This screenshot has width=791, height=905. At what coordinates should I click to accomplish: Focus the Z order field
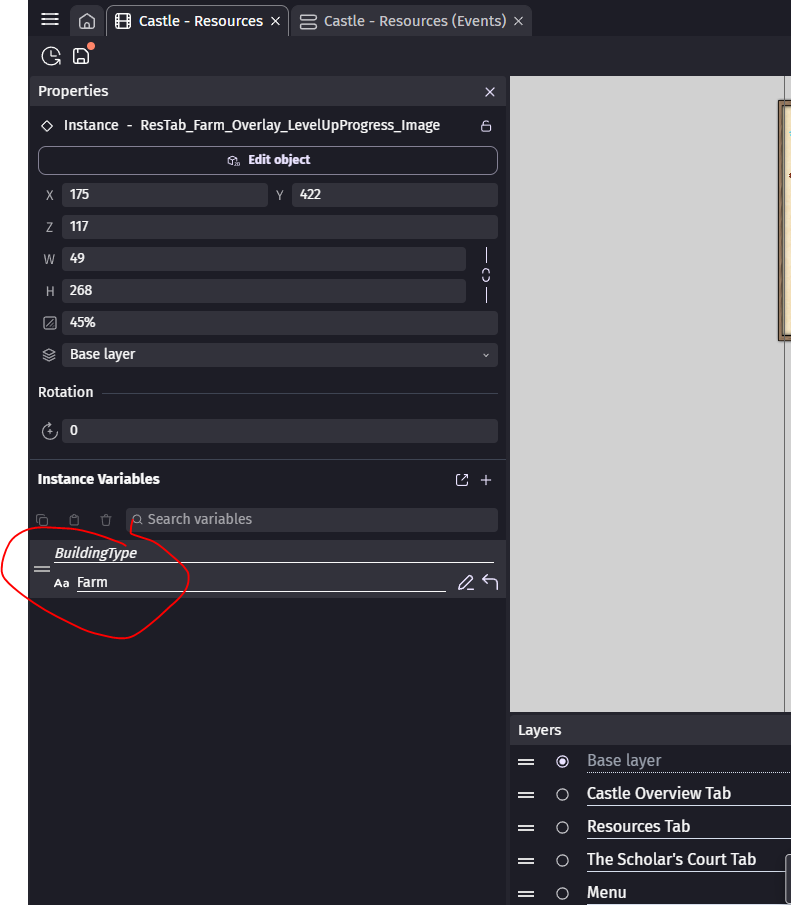[x=279, y=227]
